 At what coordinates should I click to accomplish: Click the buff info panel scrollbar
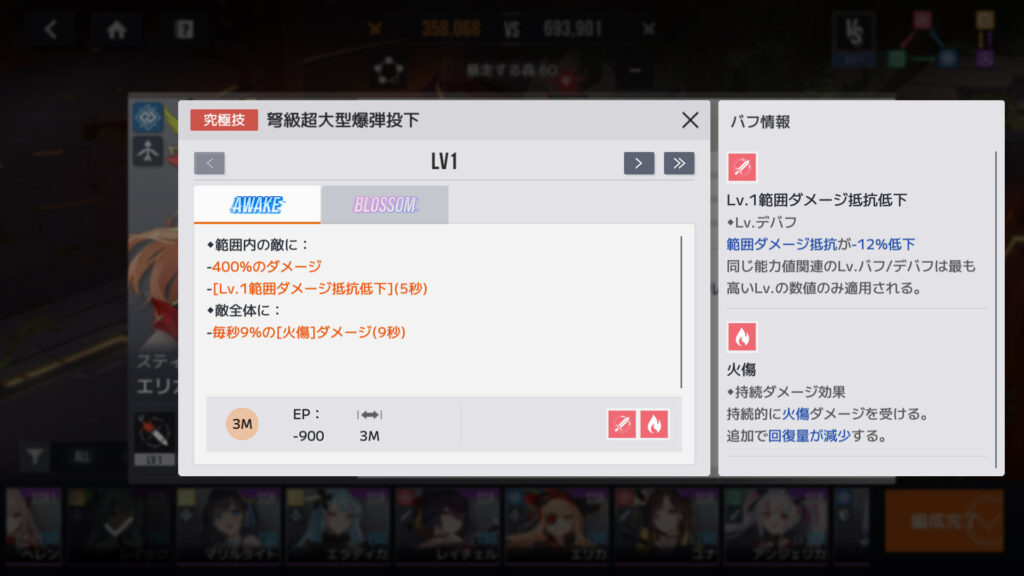click(996, 310)
